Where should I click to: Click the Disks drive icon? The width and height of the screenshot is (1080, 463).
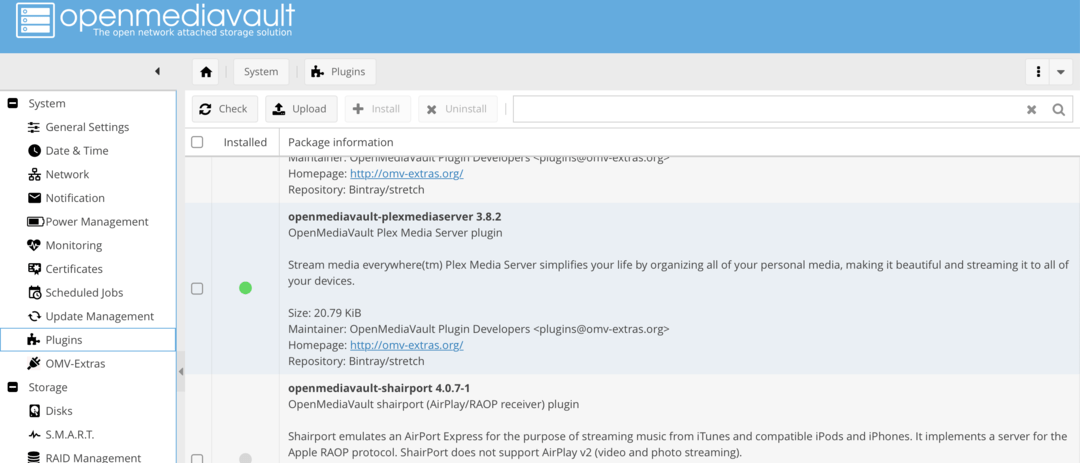[x=34, y=411]
